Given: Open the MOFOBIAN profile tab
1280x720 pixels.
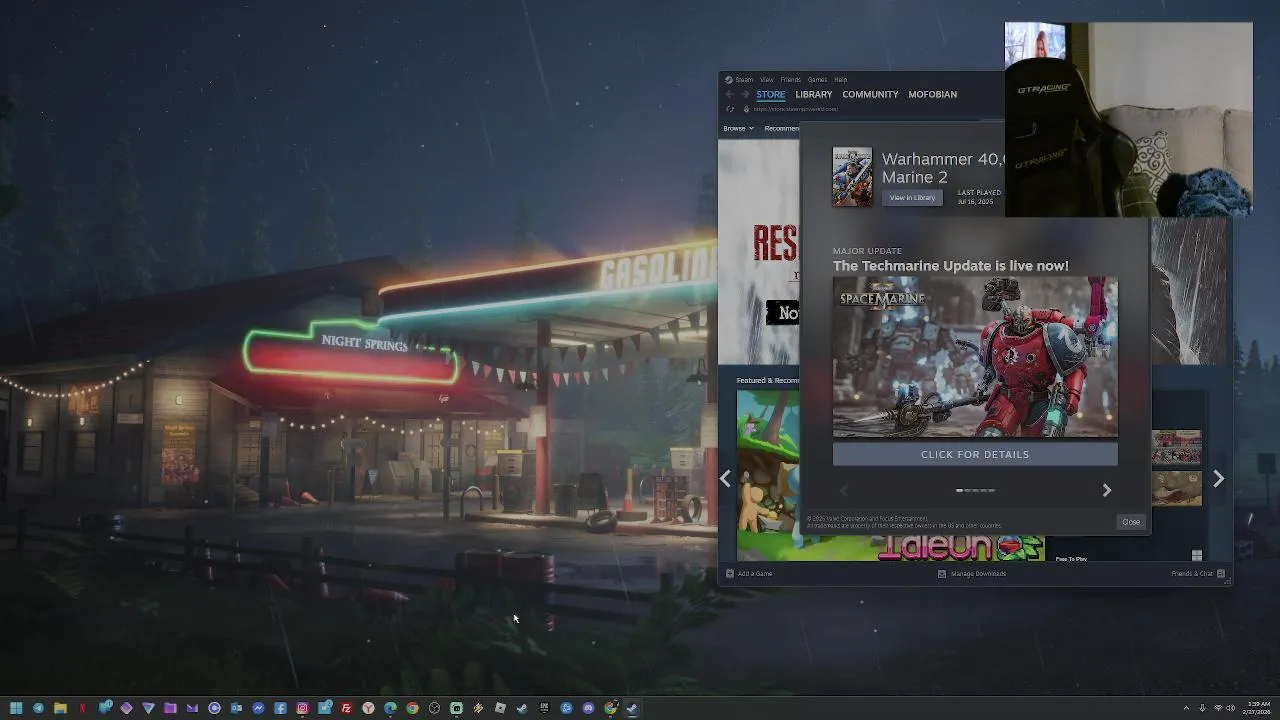Looking at the screenshot, I should click(x=932, y=94).
